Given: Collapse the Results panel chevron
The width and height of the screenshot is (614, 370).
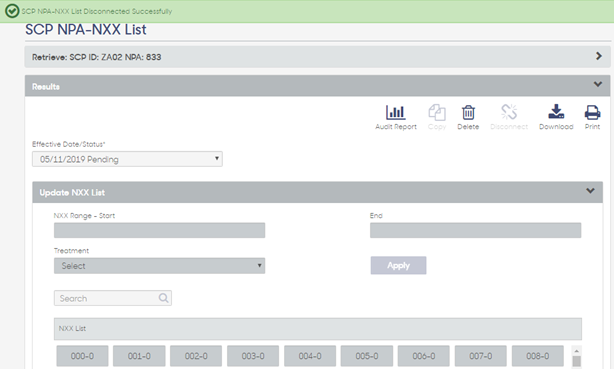Looking at the screenshot, I should [598, 84].
